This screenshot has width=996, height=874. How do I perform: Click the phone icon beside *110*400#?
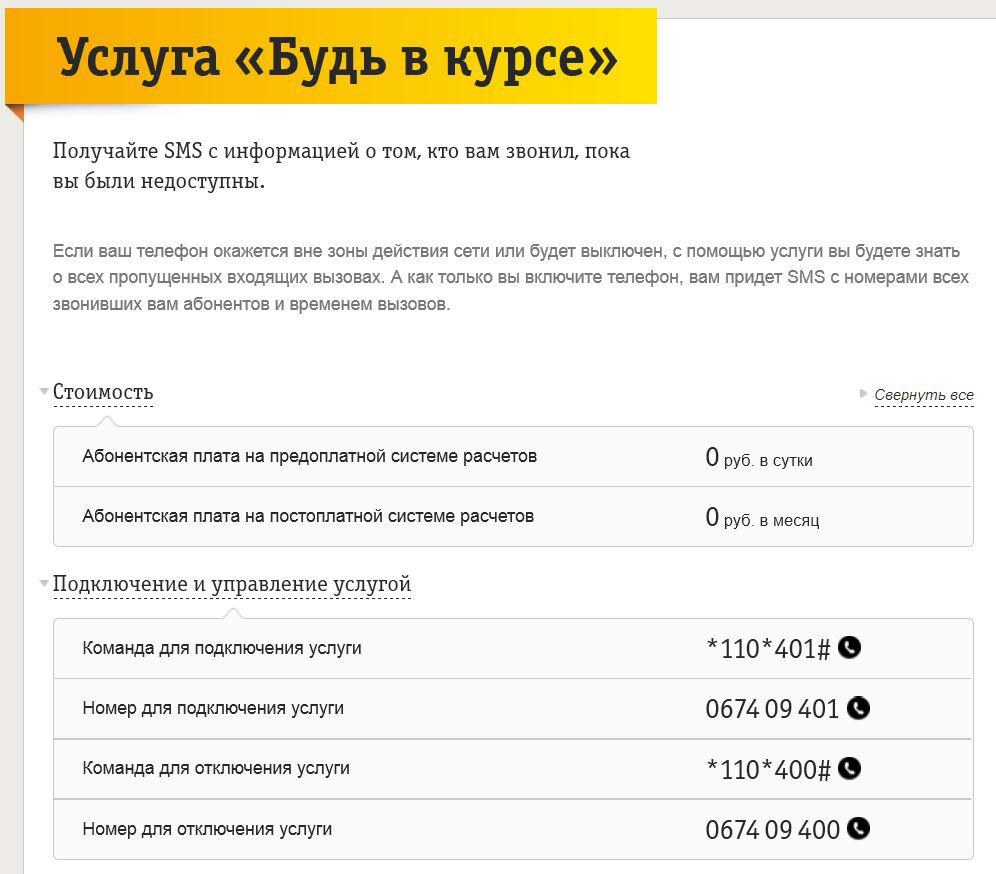click(849, 768)
